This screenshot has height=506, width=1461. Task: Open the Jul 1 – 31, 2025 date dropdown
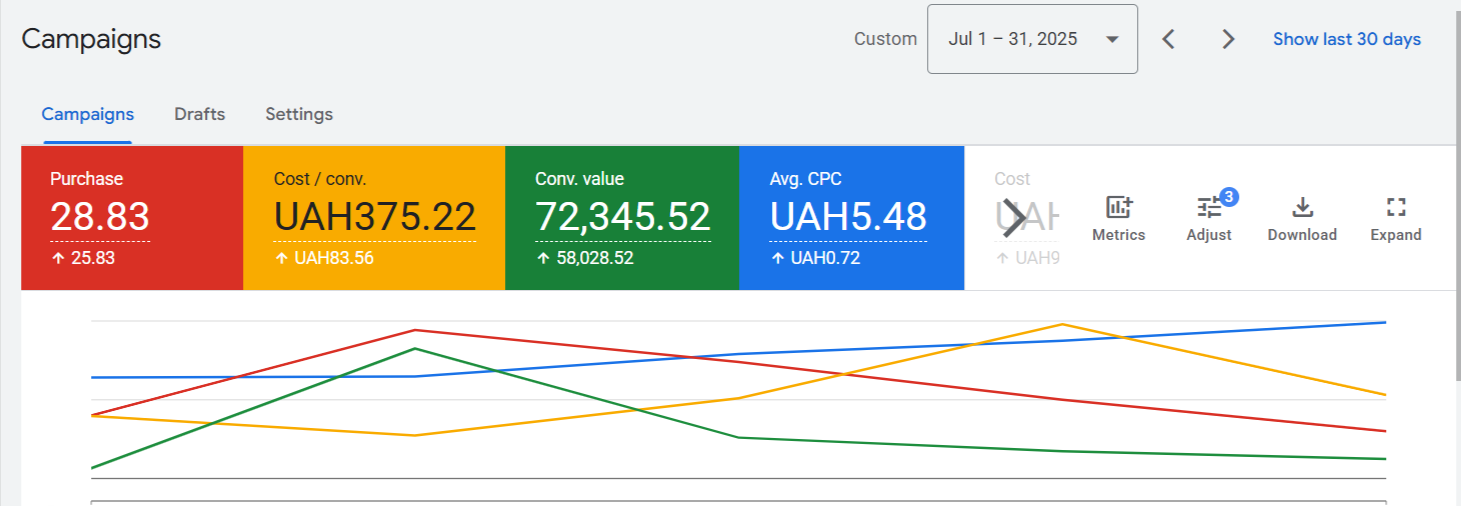click(1032, 39)
